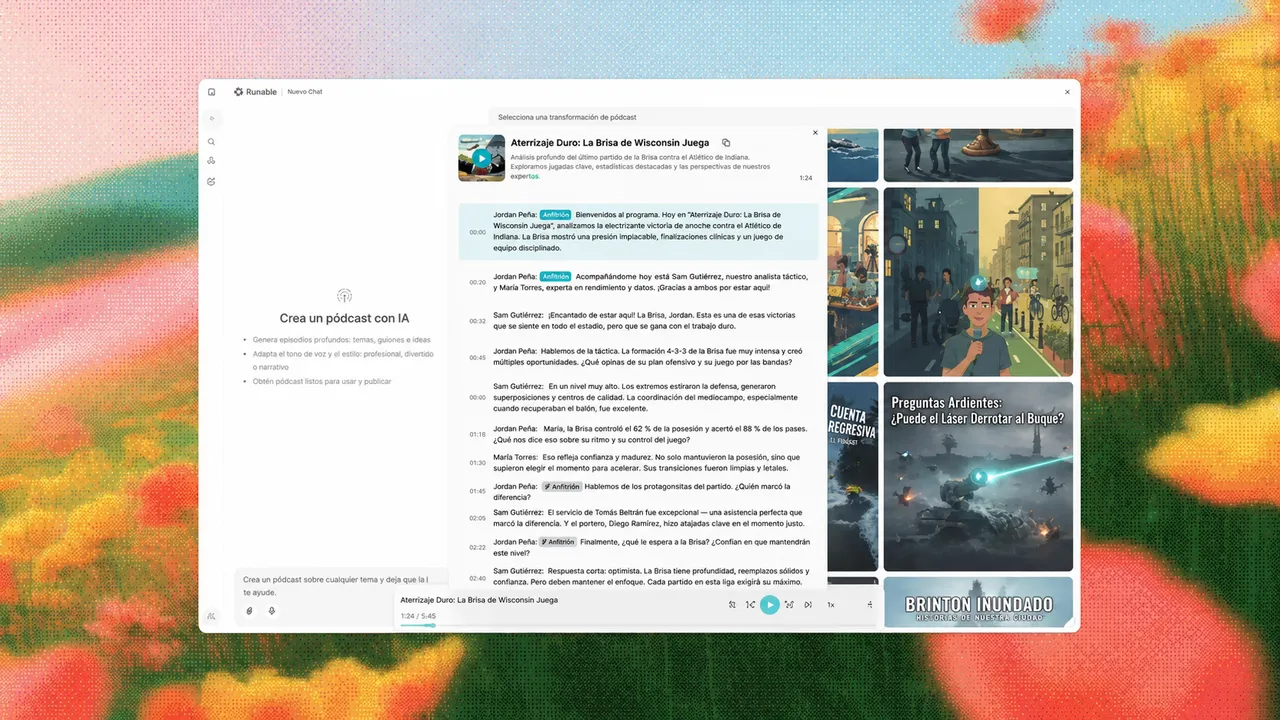Viewport: 1280px width, 720px height.
Task: Attach a file with the paperclip icon
Action: click(249, 611)
